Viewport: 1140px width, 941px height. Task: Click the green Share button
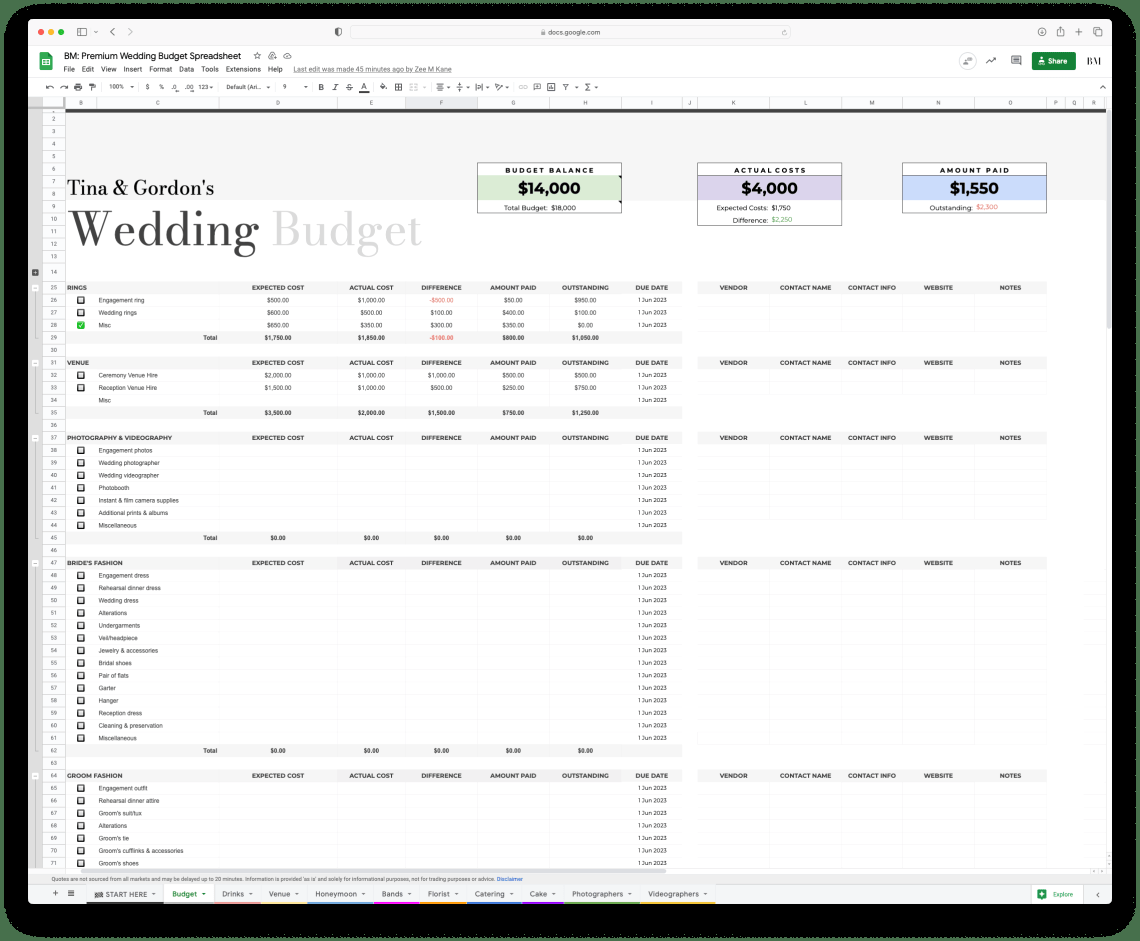coord(1053,61)
